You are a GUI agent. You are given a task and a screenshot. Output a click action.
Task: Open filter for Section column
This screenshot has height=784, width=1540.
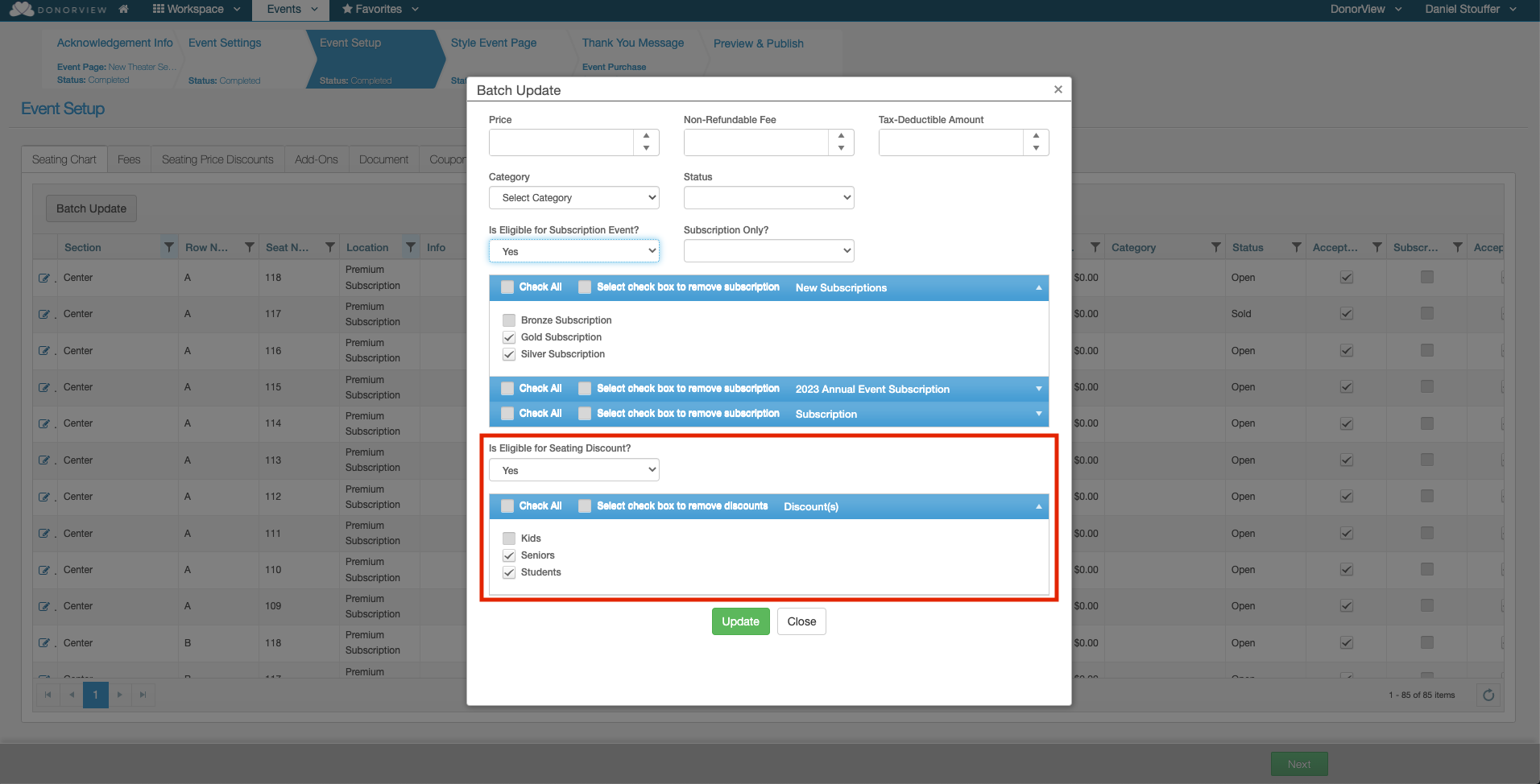168,247
